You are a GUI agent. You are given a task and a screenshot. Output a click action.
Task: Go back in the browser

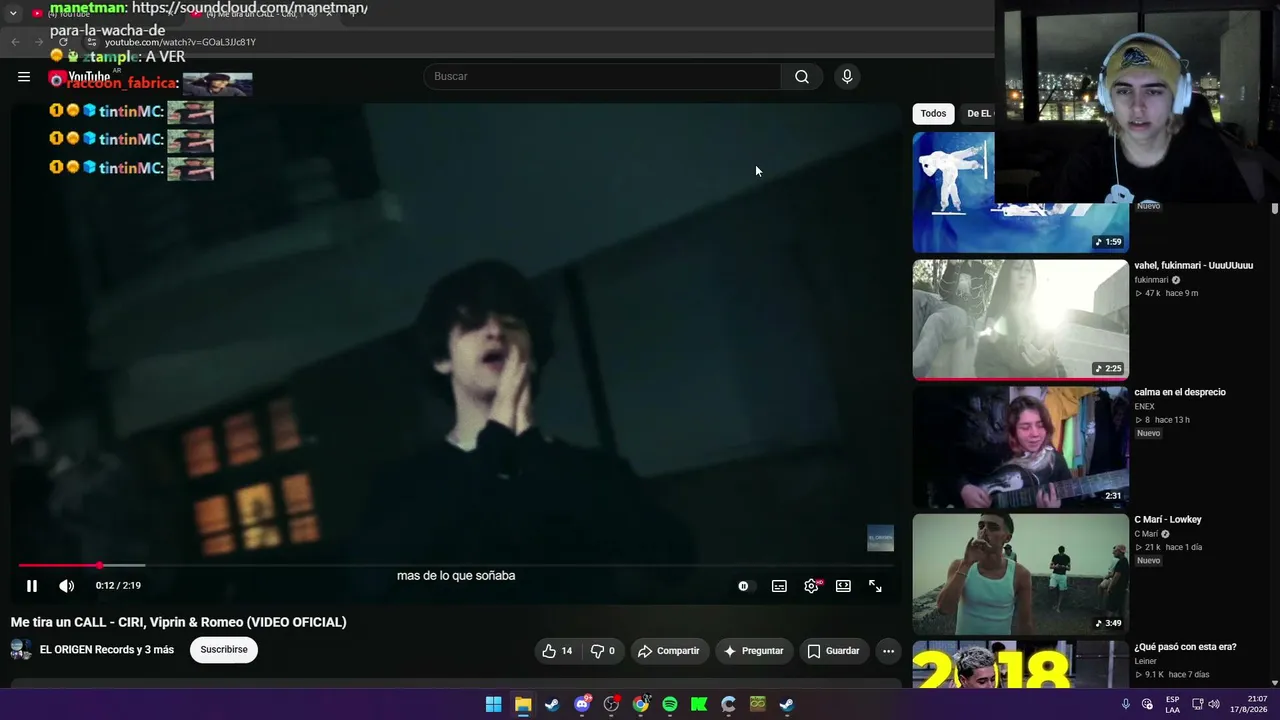[x=15, y=42]
